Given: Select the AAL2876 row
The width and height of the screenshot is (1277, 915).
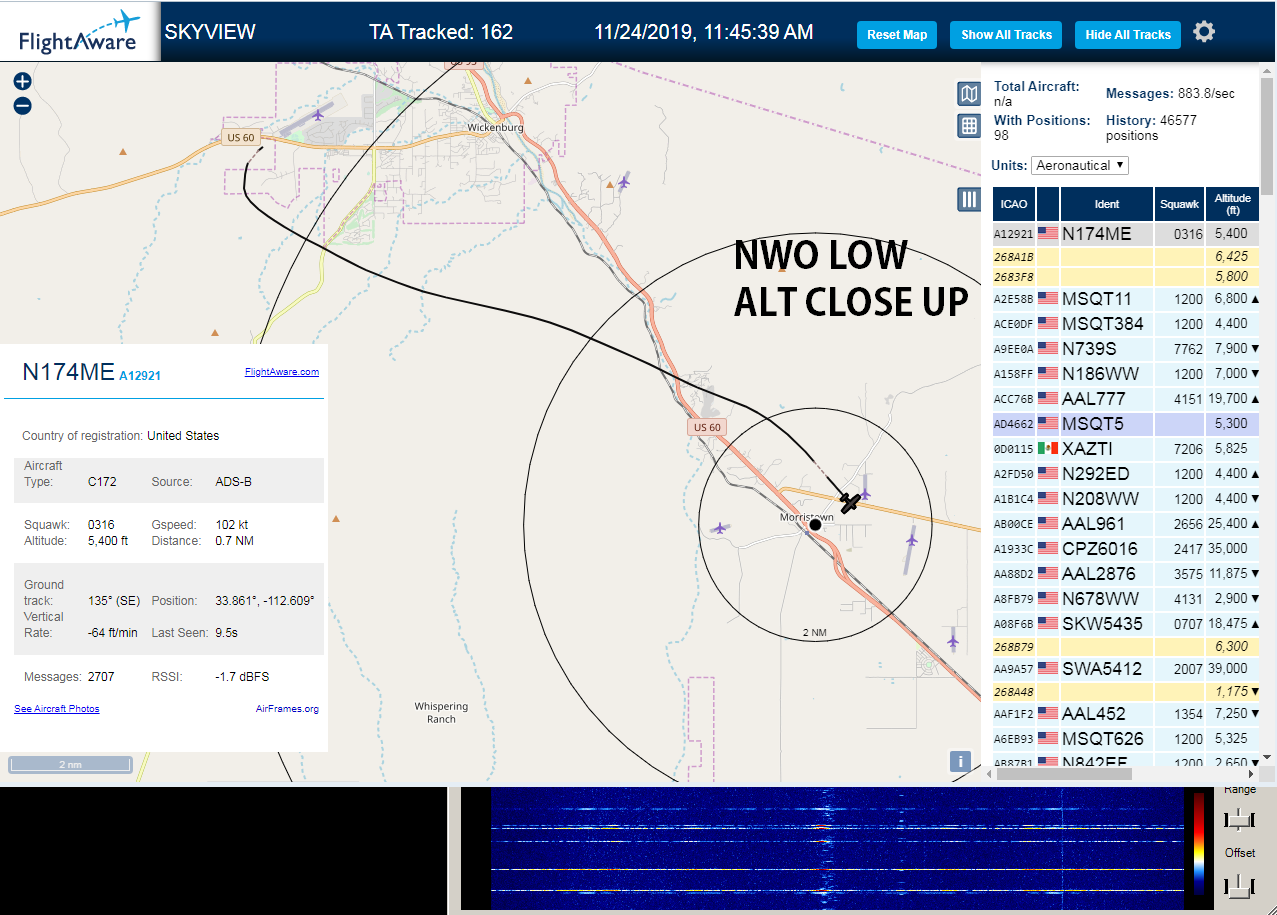Looking at the screenshot, I should coord(1126,574).
